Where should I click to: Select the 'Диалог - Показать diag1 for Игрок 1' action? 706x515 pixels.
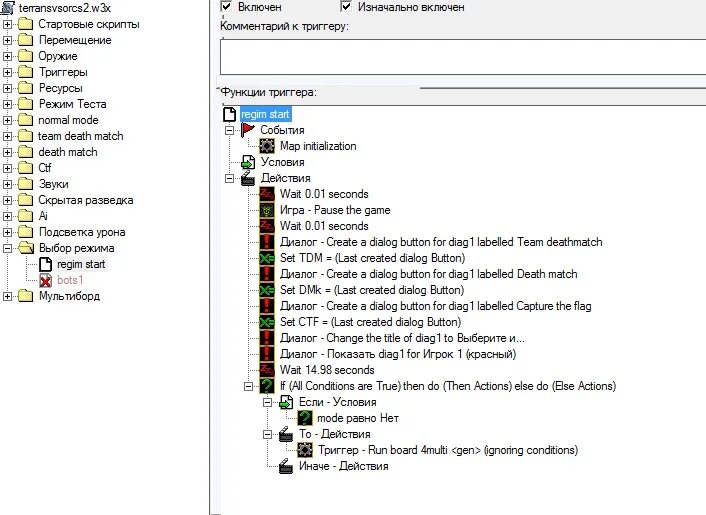398,354
